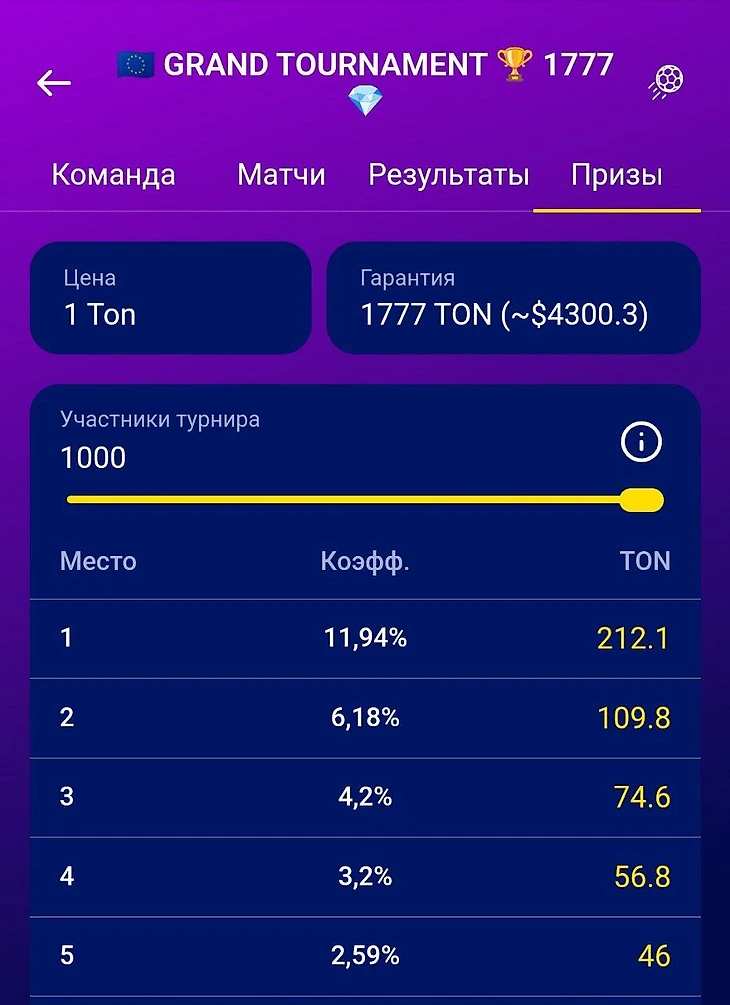Image resolution: width=730 pixels, height=1005 pixels.
Task: Open the tournament participants info icon
Action: (x=642, y=442)
